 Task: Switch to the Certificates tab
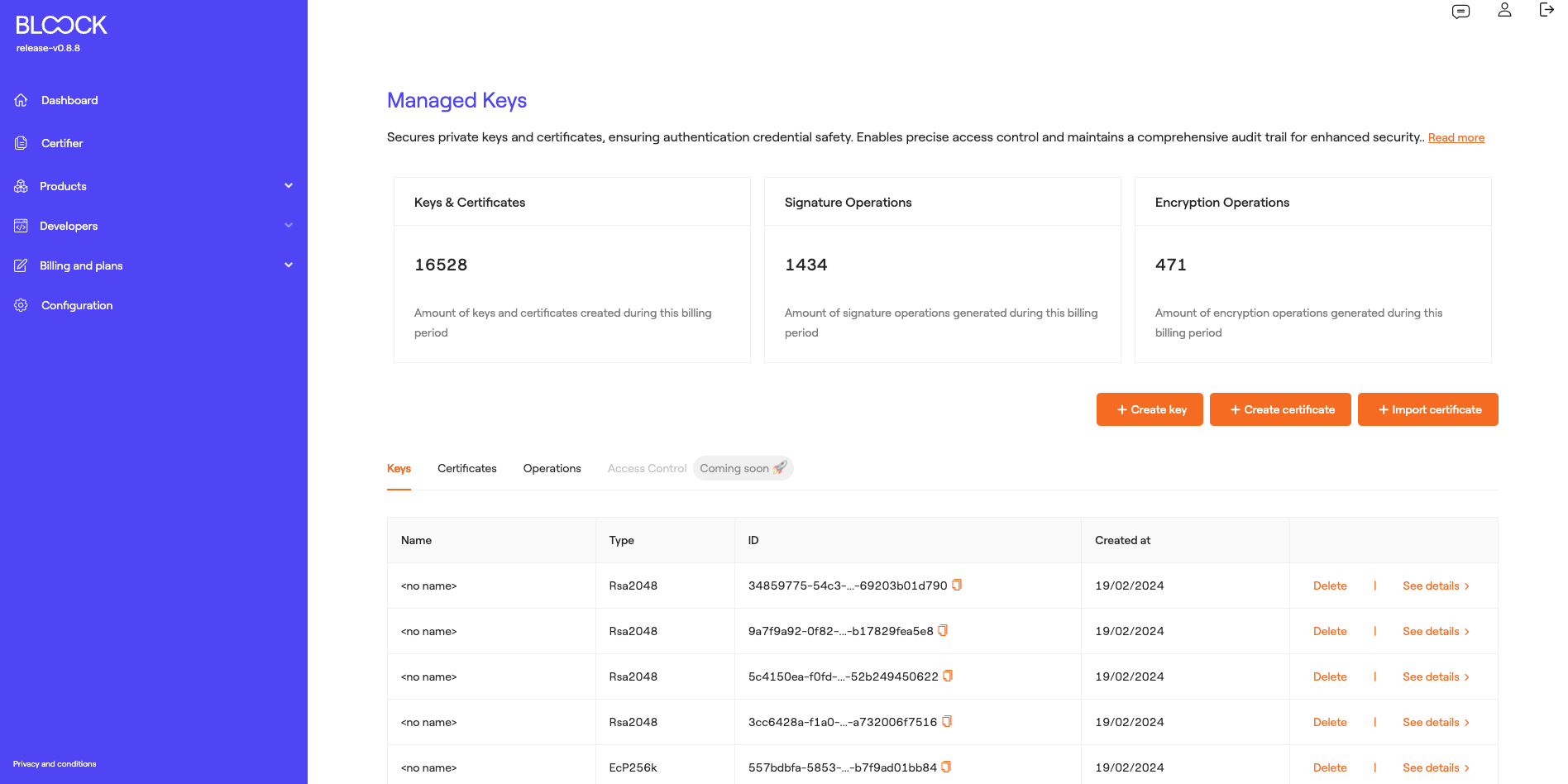(x=467, y=468)
